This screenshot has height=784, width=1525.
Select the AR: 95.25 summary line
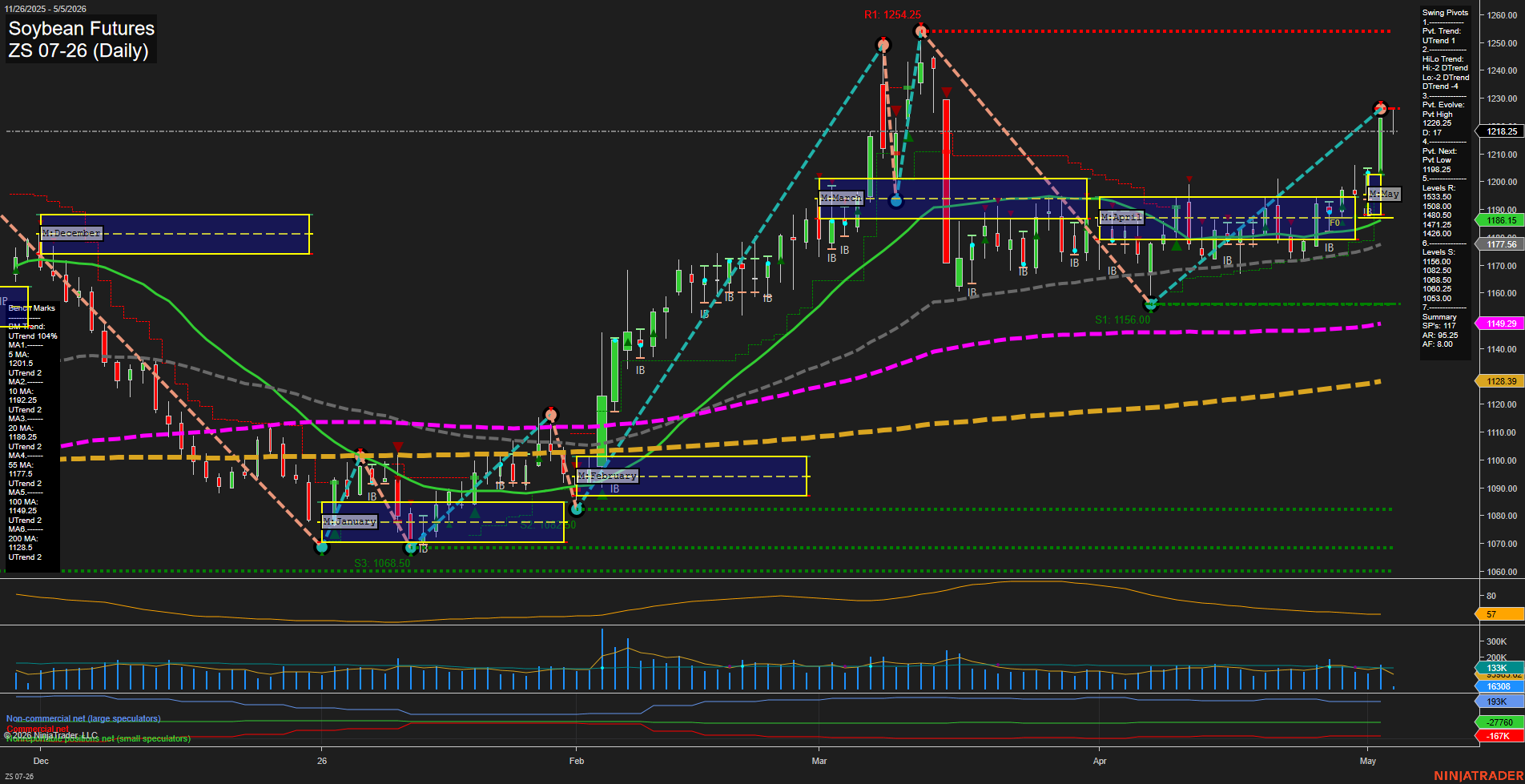pos(1440,336)
